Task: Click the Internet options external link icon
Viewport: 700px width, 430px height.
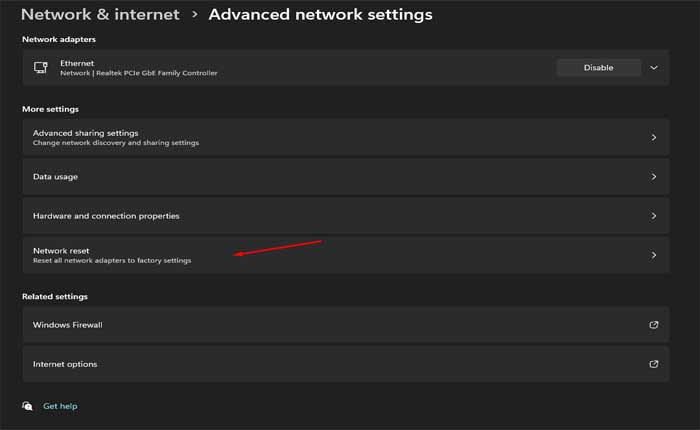Action: (x=654, y=364)
